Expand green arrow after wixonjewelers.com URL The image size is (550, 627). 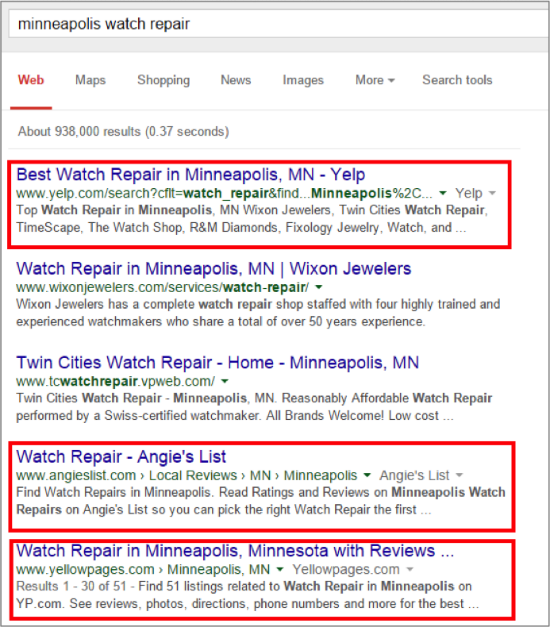319,287
